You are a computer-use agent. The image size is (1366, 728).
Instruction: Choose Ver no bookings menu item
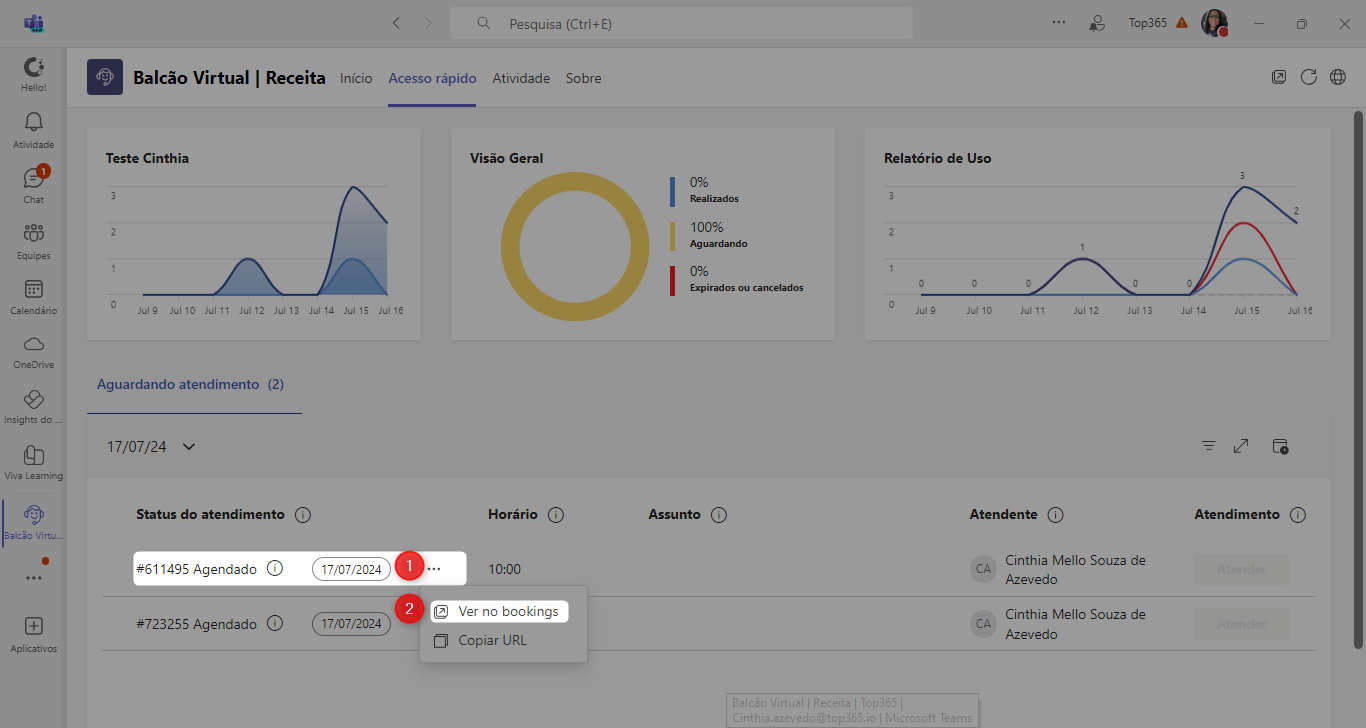coord(499,611)
